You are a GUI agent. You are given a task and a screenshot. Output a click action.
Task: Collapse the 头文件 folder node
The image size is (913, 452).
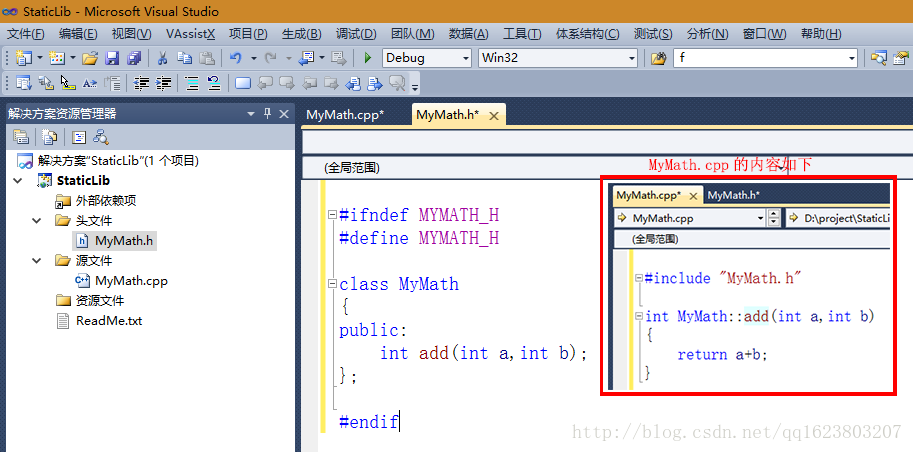coord(37,221)
